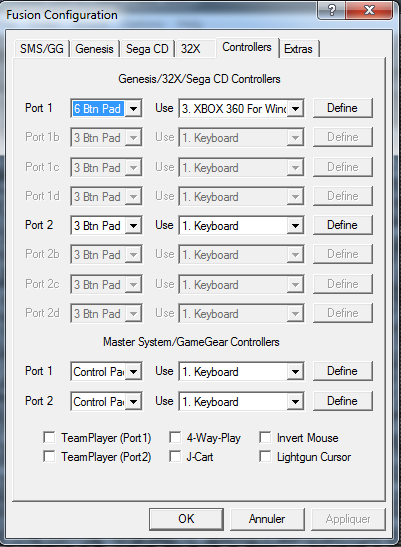Enable the TeamPlayer (Port2) checkbox
Image resolution: width=401 pixels, height=547 pixels.
49,456
